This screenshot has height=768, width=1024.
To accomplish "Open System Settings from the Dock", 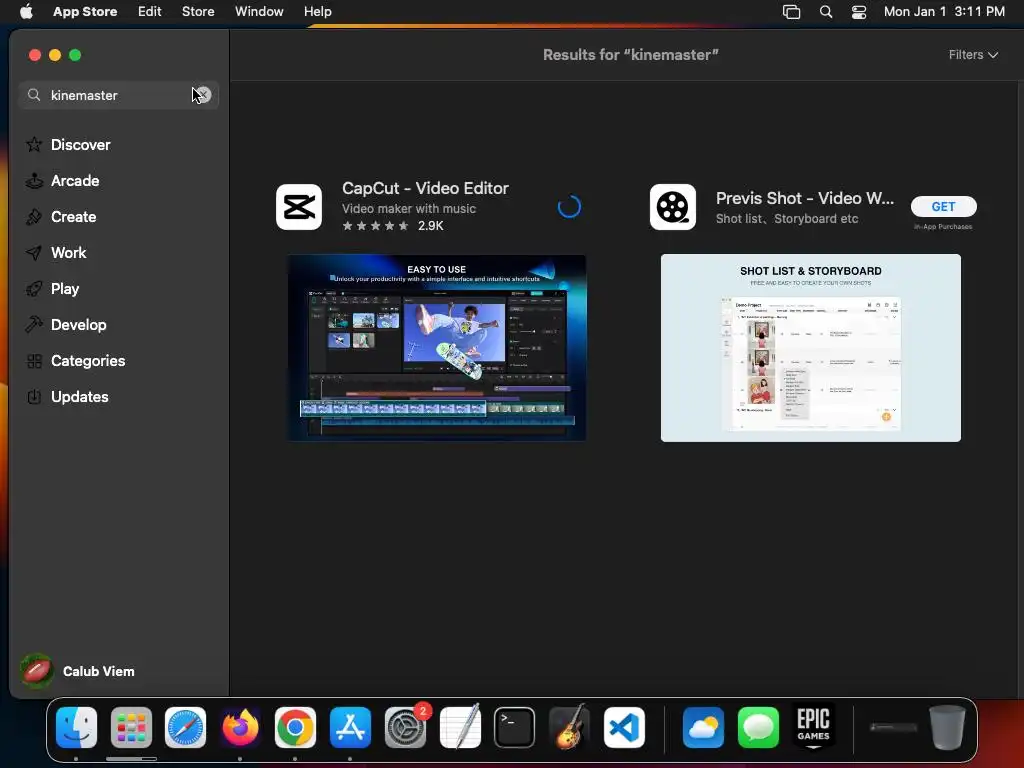I will (x=405, y=728).
